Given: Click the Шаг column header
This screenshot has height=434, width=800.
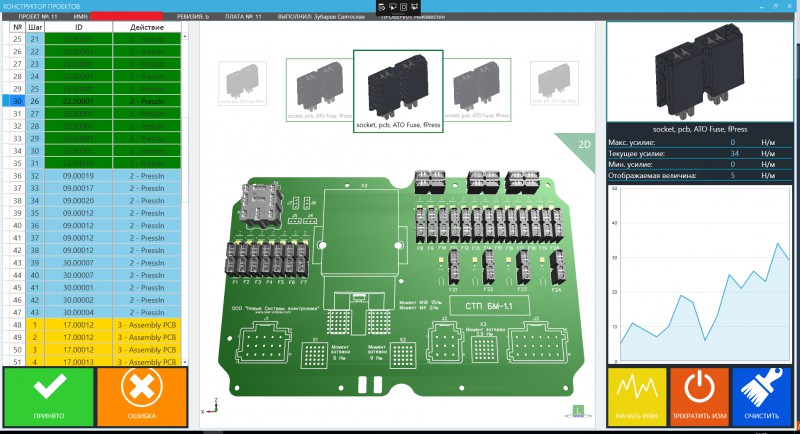Looking at the screenshot, I should pyautogui.click(x=35, y=27).
